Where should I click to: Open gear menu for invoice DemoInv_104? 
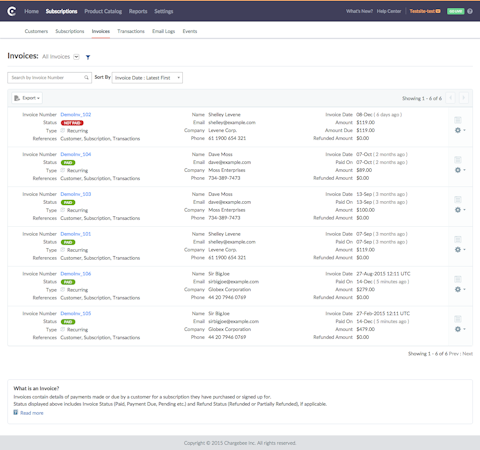click(x=460, y=170)
